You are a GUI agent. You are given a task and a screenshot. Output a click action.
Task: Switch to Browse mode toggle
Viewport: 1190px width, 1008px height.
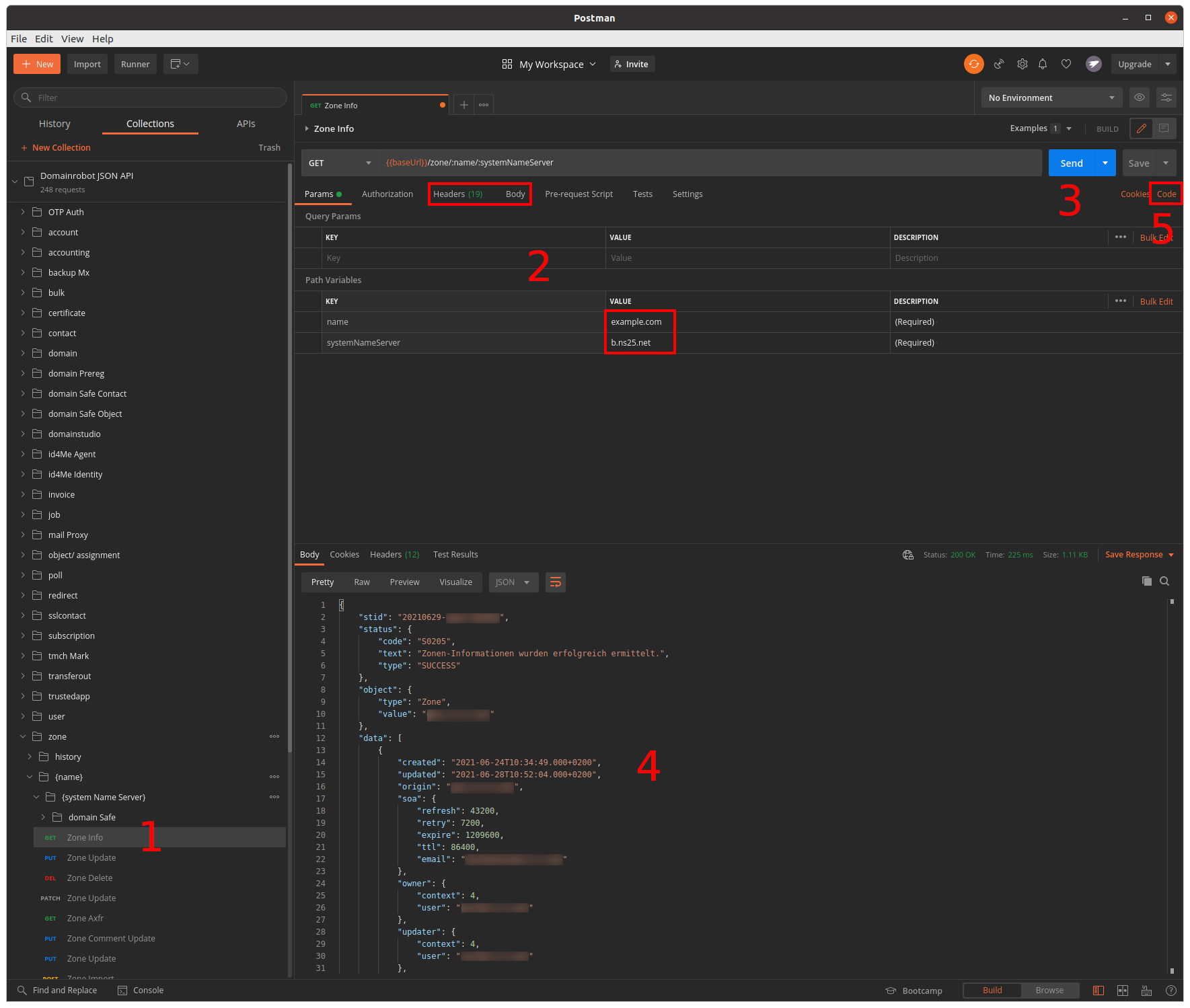pyautogui.click(x=1049, y=991)
